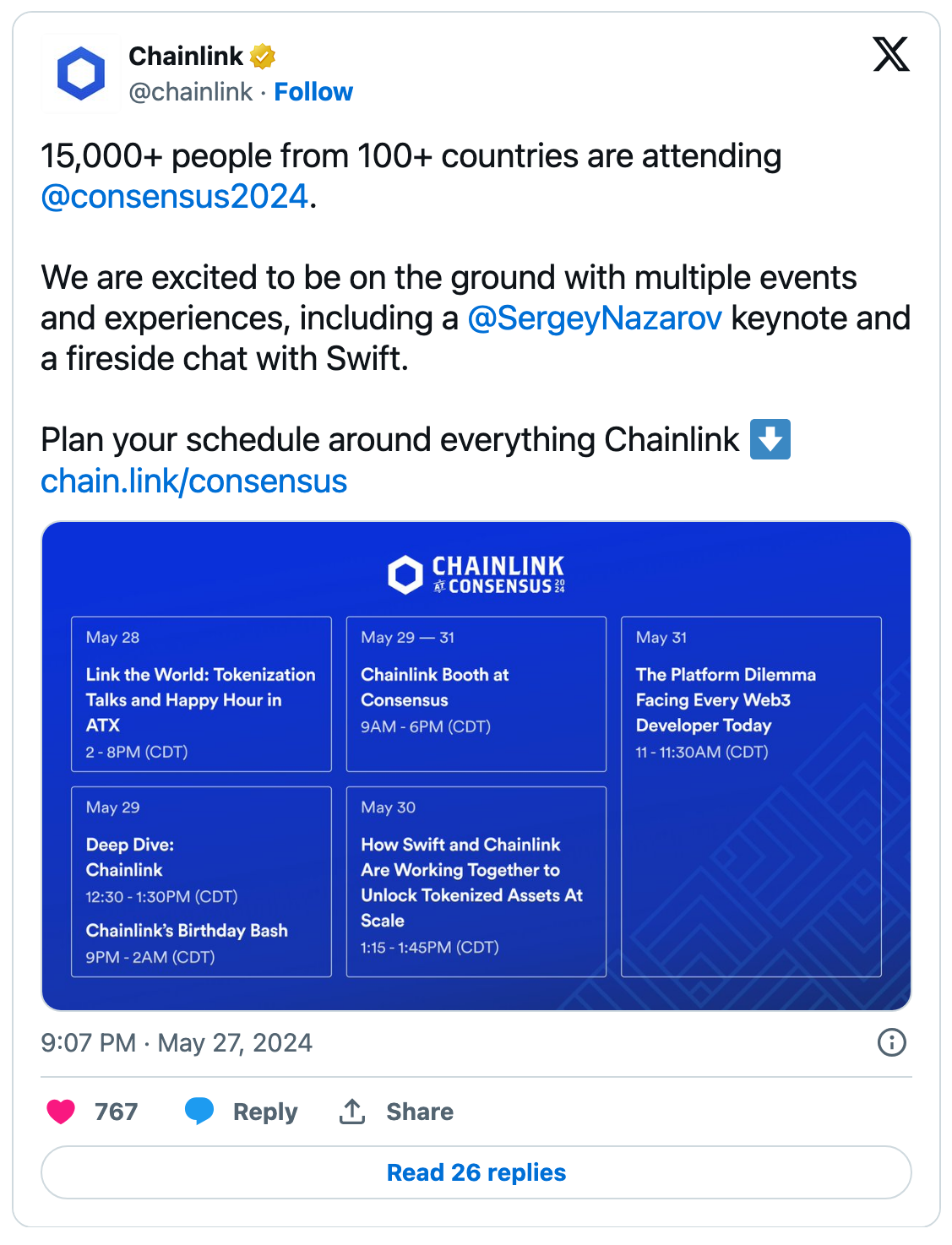Visit the chain.link/consensus link
Image resolution: width=952 pixels, height=1245 pixels.
click(x=194, y=481)
